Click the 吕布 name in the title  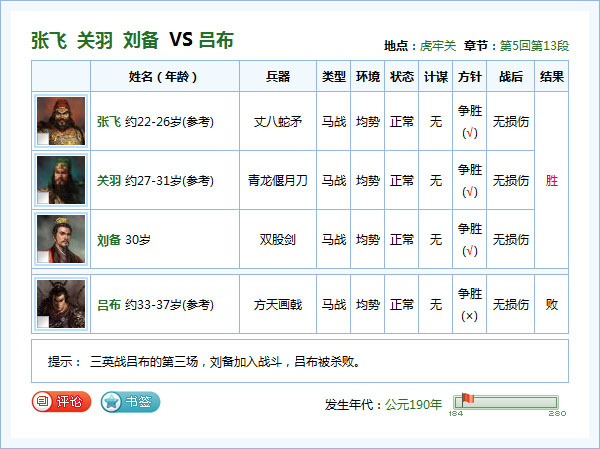pyautogui.click(x=216, y=41)
